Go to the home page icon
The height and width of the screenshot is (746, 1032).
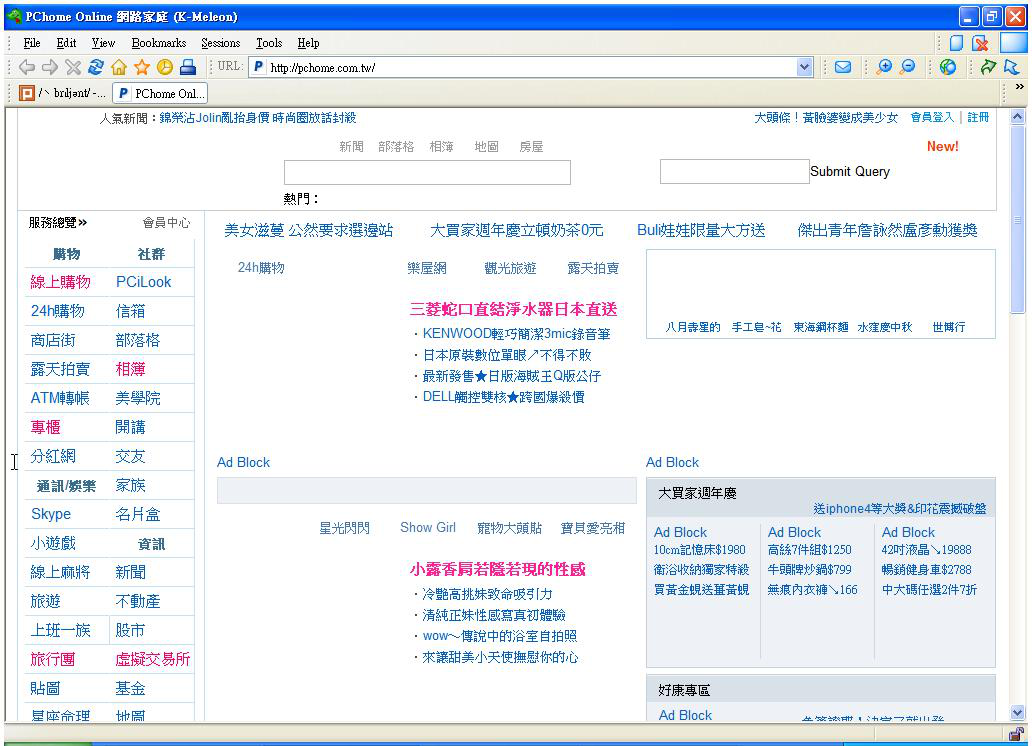click(x=119, y=68)
